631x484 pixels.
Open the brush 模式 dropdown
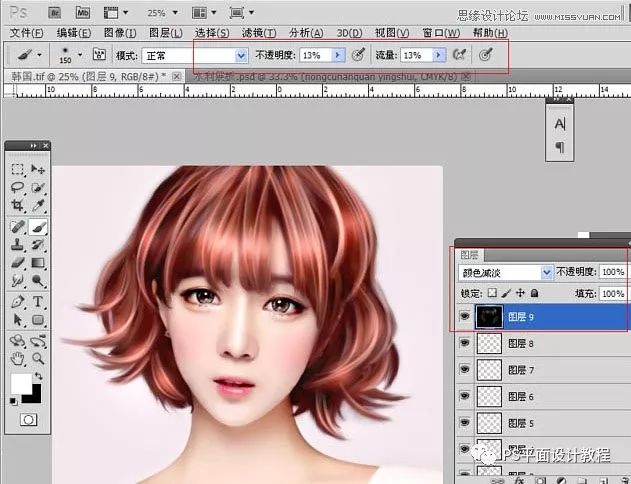click(240, 56)
